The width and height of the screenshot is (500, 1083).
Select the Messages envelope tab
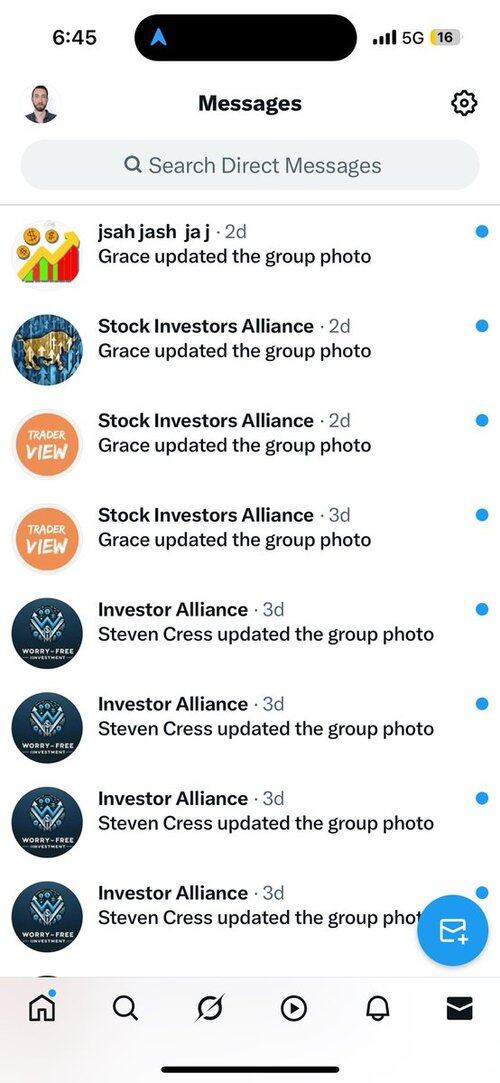pyautogui.click(x=460, y=1009)
